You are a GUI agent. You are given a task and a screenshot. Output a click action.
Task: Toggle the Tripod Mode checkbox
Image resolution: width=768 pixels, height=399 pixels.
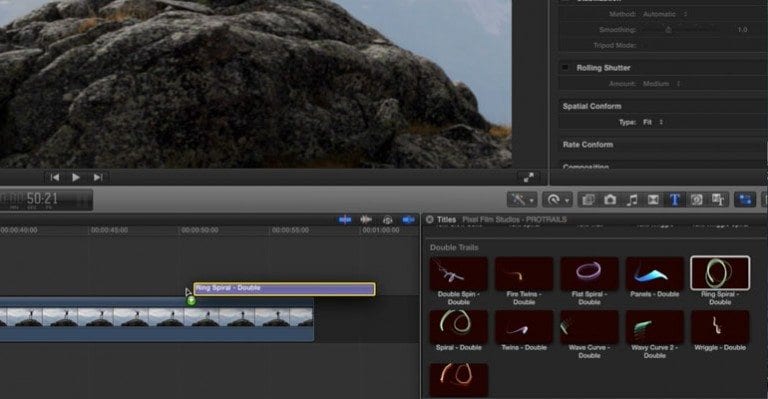coord(646,46)
